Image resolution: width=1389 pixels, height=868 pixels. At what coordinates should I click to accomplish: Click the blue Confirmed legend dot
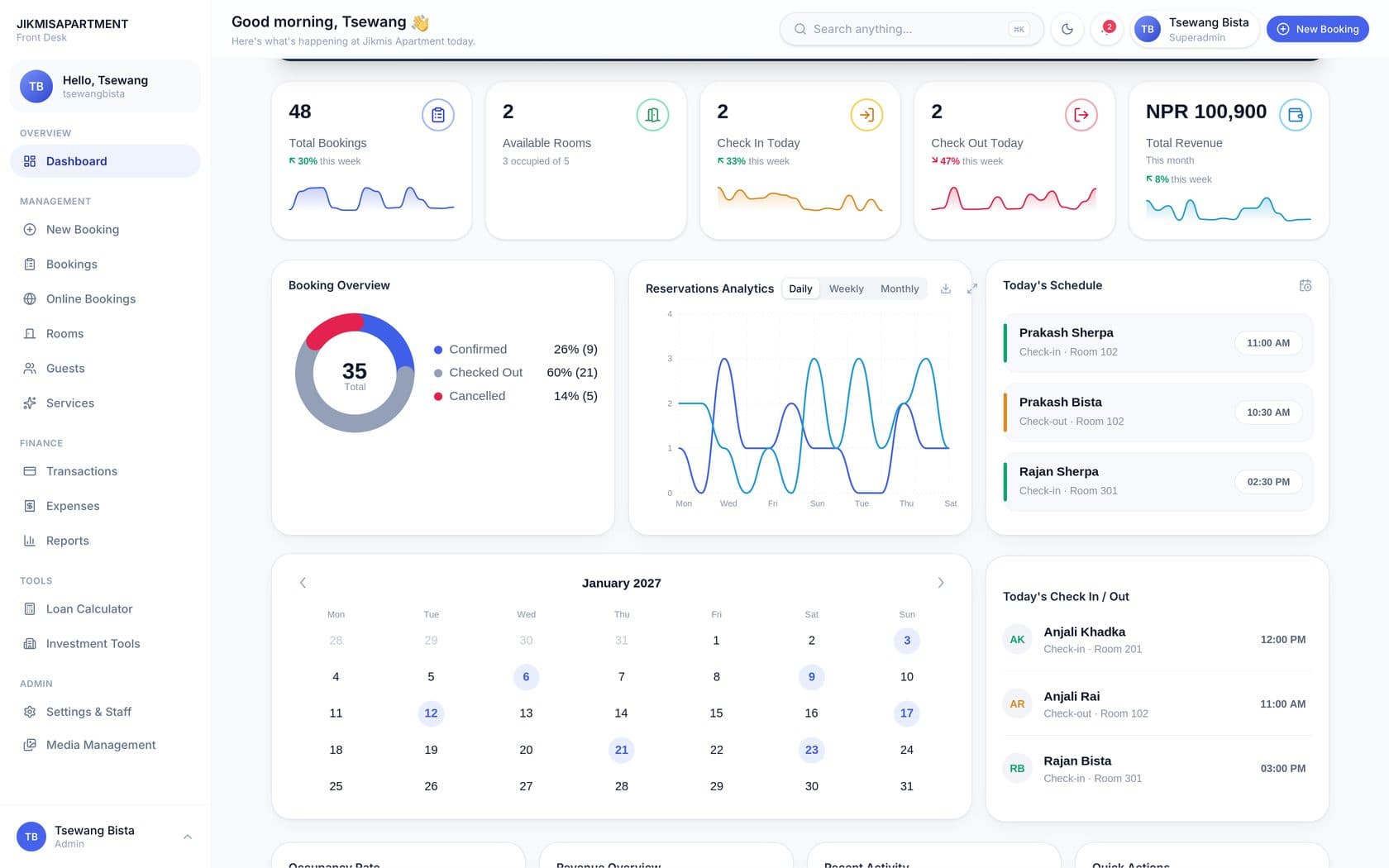(438, 350)
